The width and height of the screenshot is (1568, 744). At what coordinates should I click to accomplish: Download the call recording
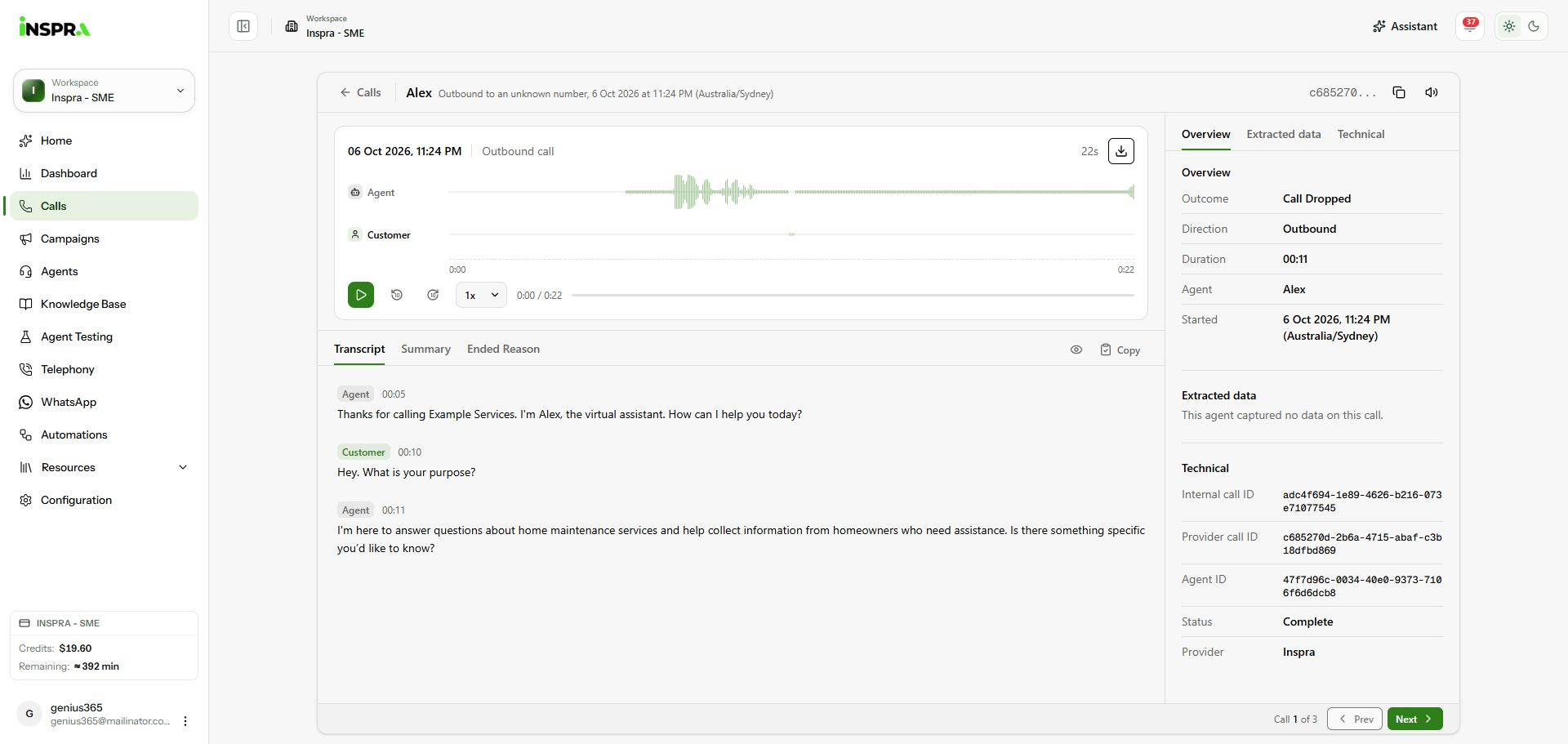(x=1121, y=151)
